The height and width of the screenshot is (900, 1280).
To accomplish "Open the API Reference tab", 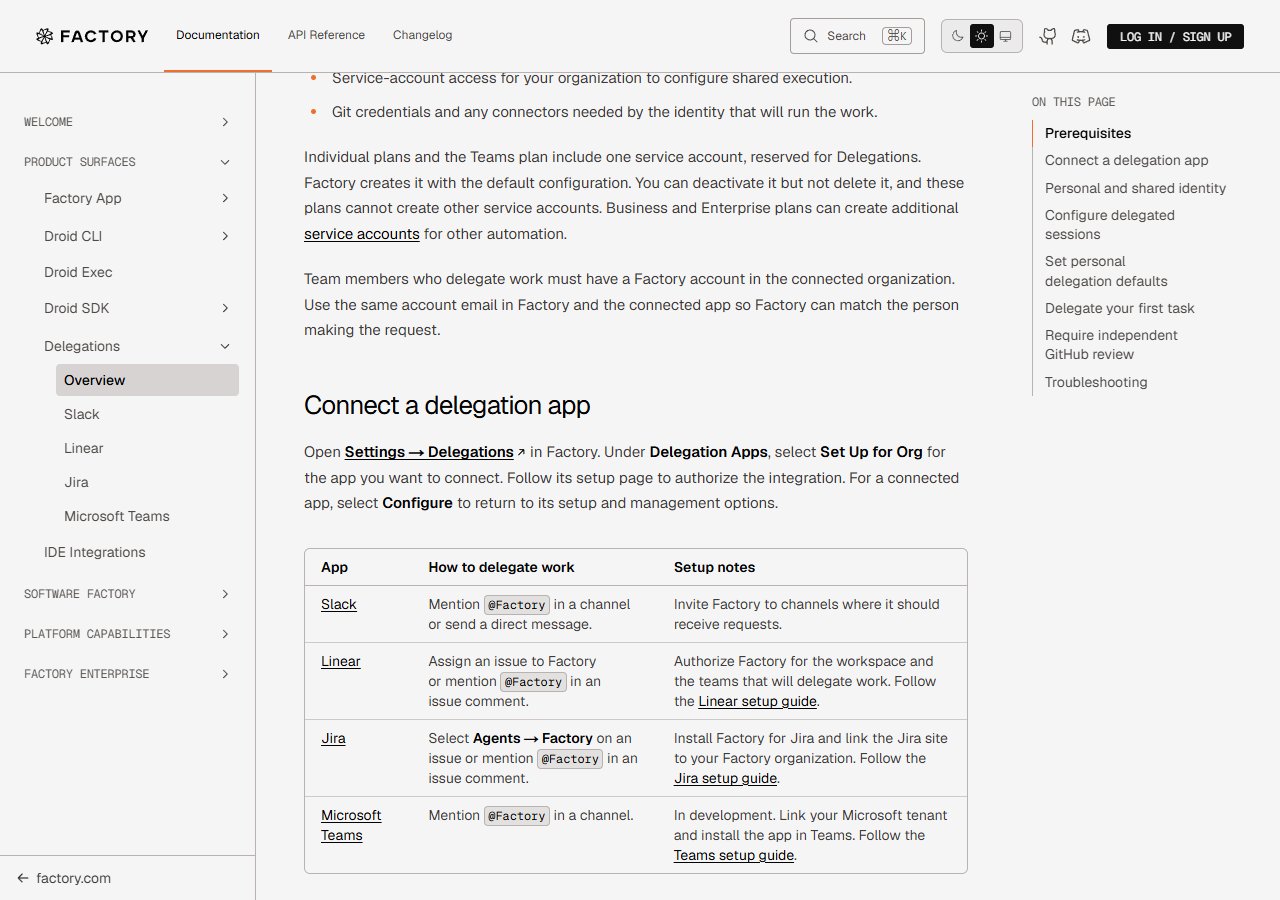I will click(326, 35).
